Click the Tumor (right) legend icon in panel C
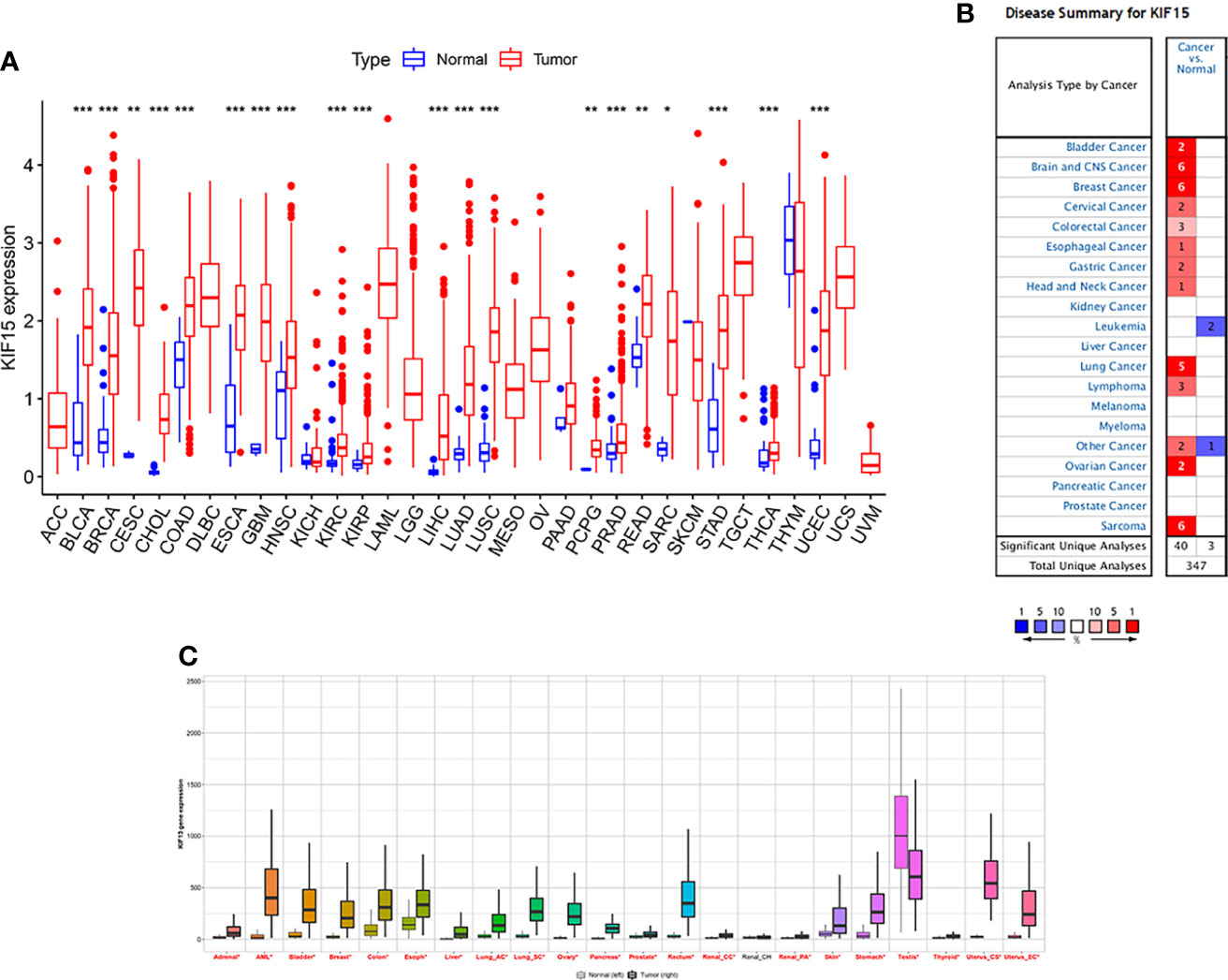This screenshot has width=1228, height=980. point(633,974)
